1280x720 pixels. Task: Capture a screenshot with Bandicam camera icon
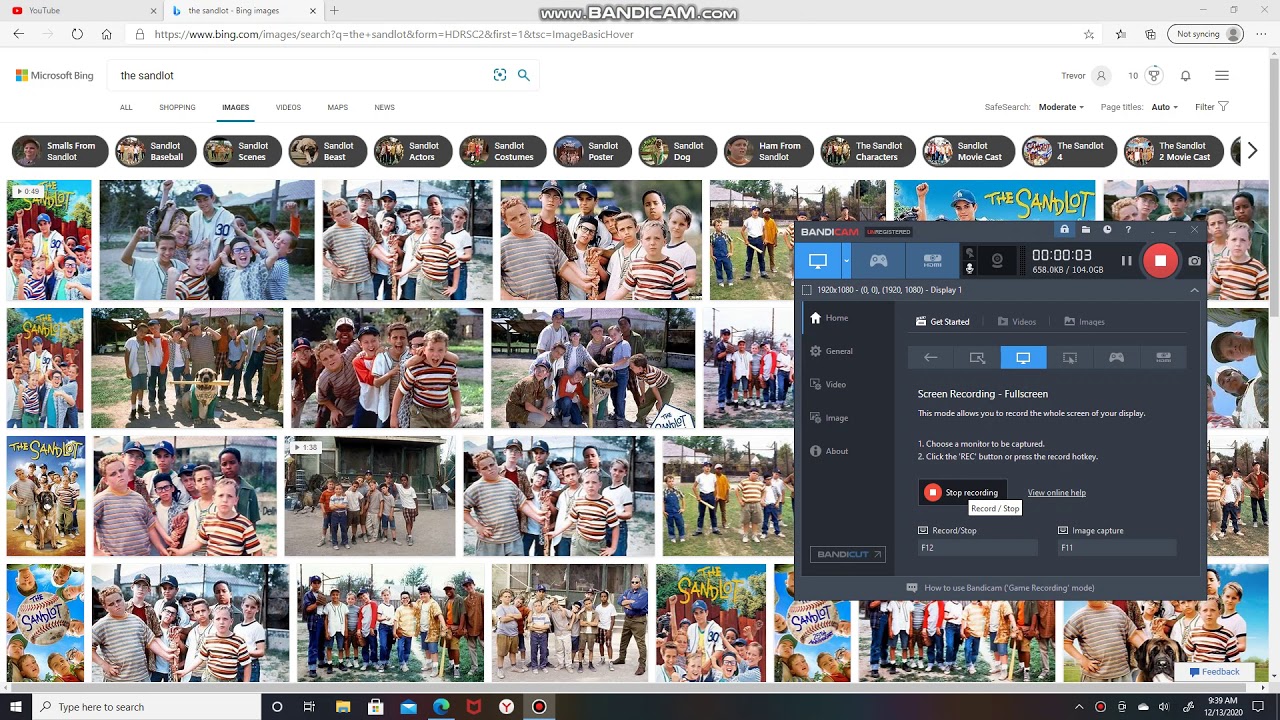pos(1194,261)
